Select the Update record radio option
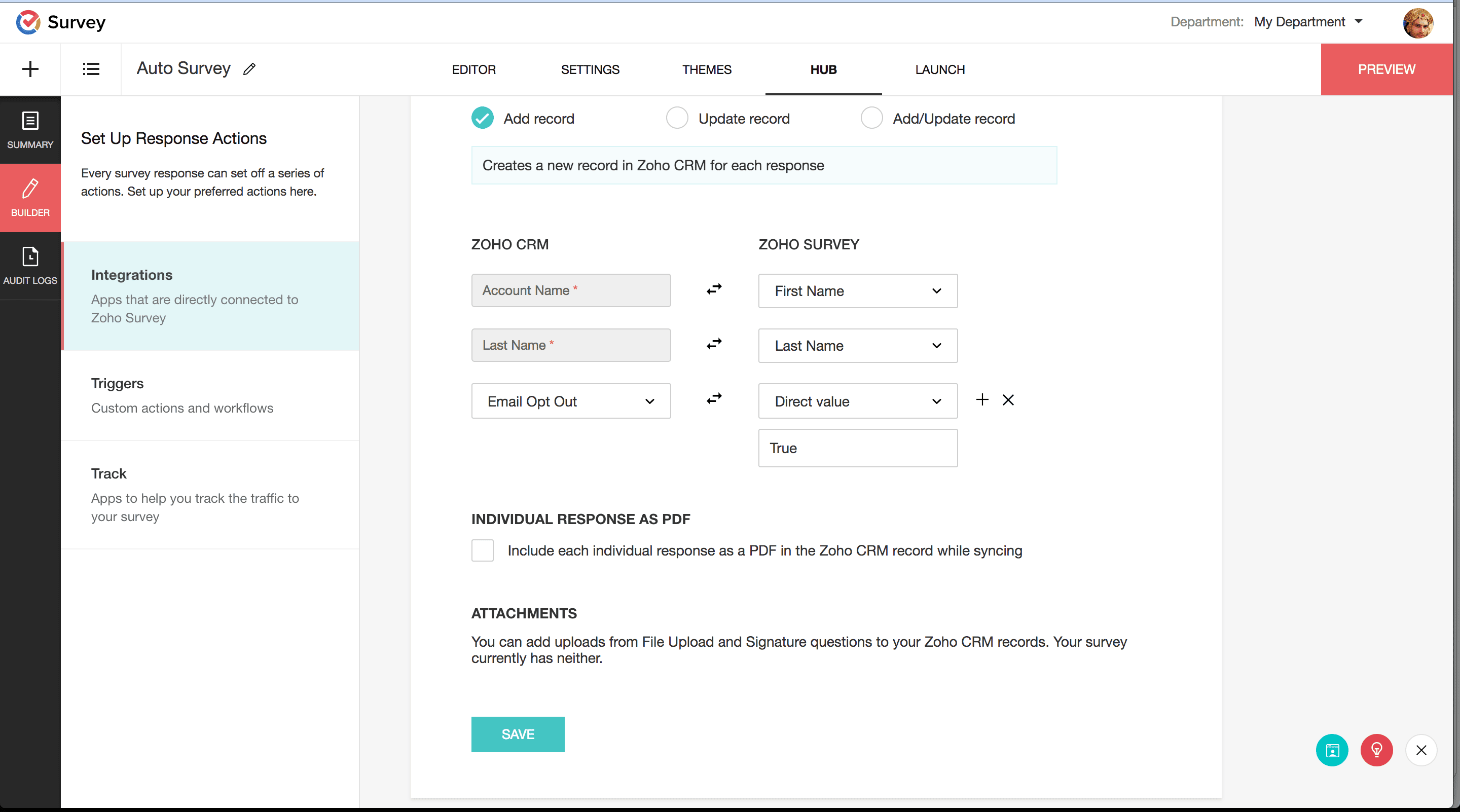 pos(677,119)
